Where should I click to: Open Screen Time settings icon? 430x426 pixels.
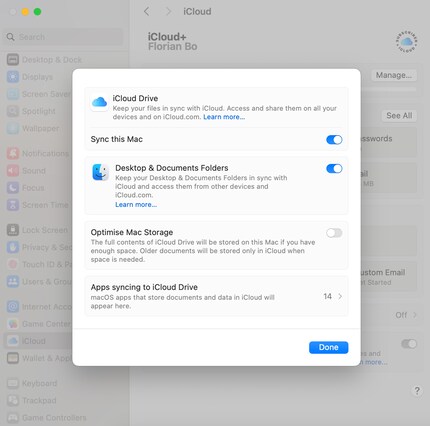(x=13, y=205)
